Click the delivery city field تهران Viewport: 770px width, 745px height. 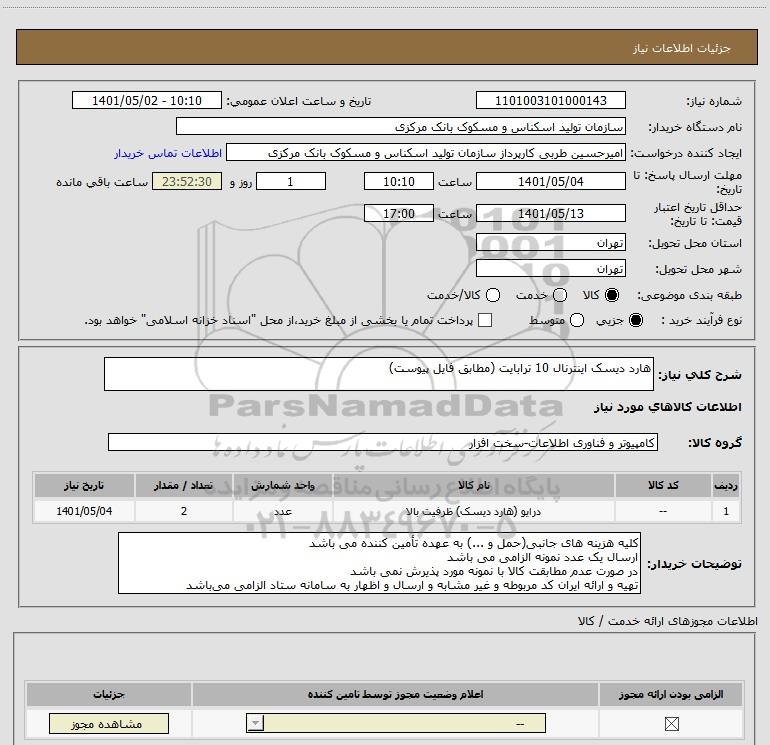(550, 269)
